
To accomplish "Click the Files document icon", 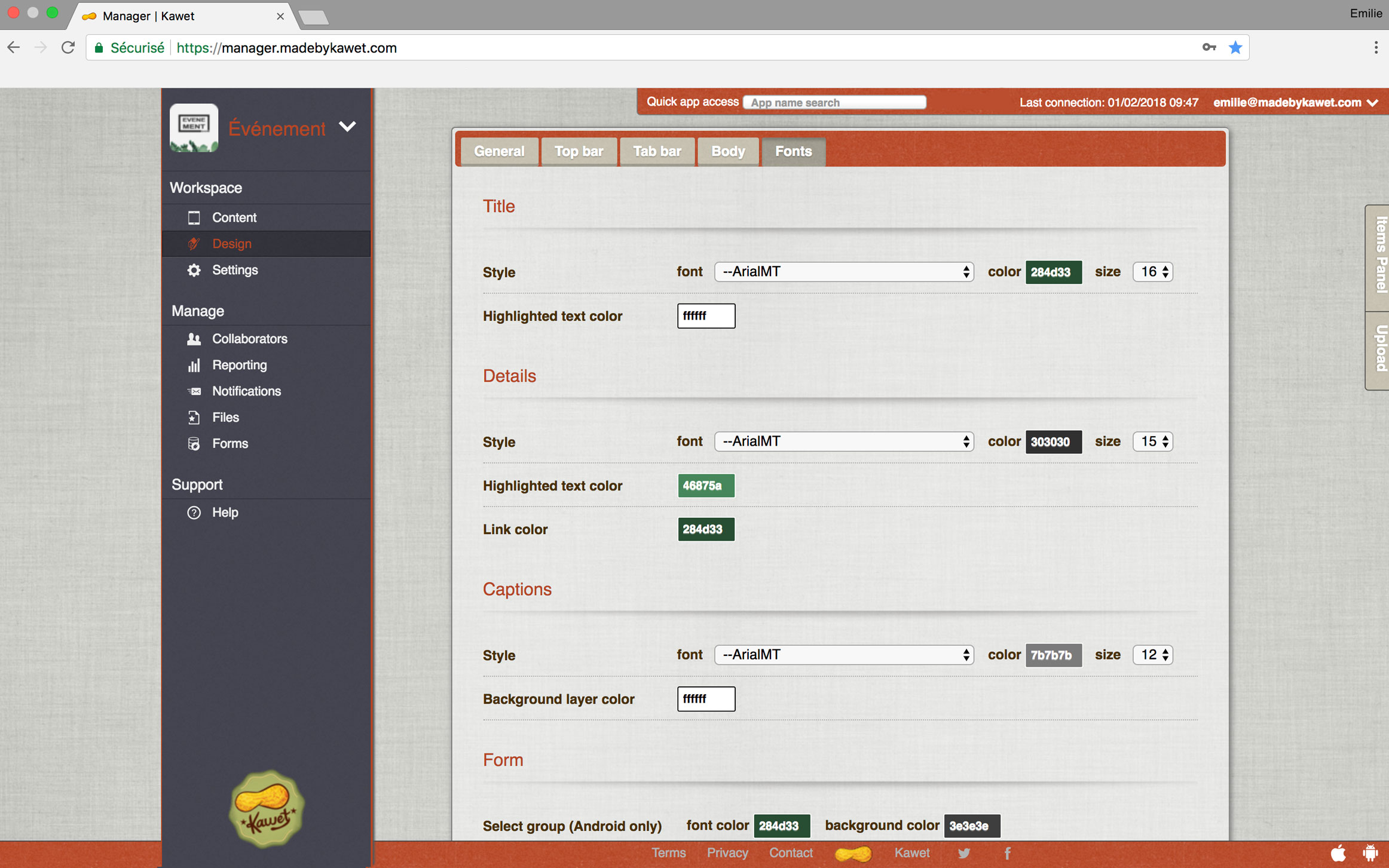I will [x=194, y=418].
